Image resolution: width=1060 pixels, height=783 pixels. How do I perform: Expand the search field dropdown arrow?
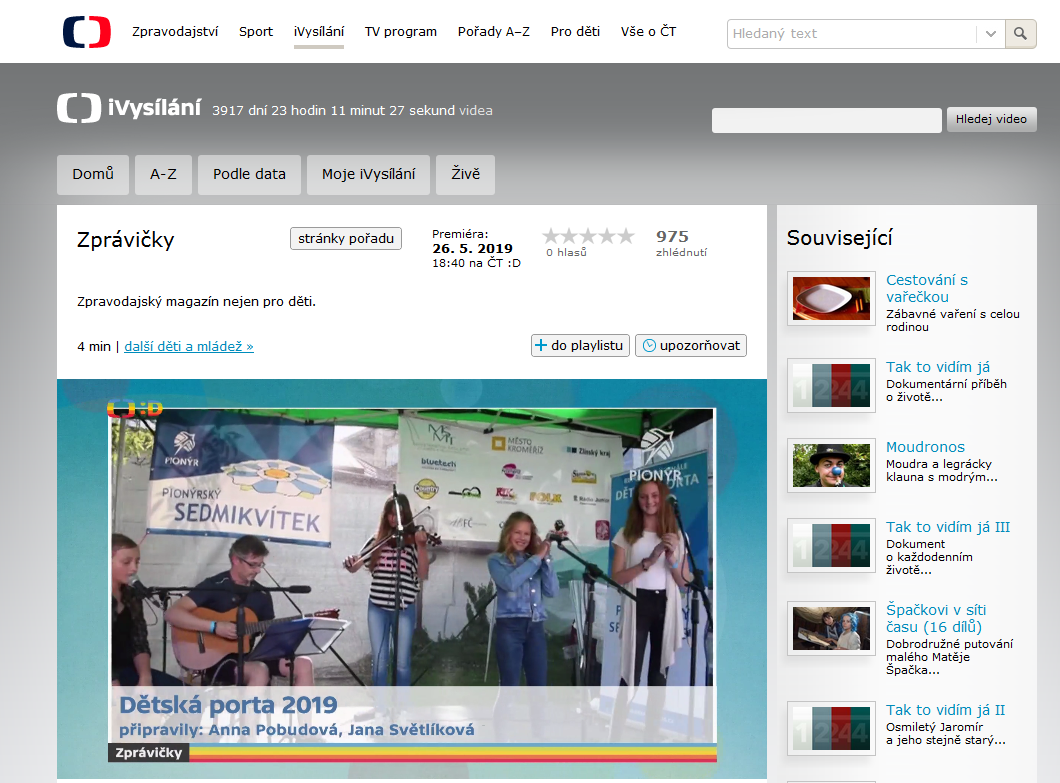click(990, 33)
